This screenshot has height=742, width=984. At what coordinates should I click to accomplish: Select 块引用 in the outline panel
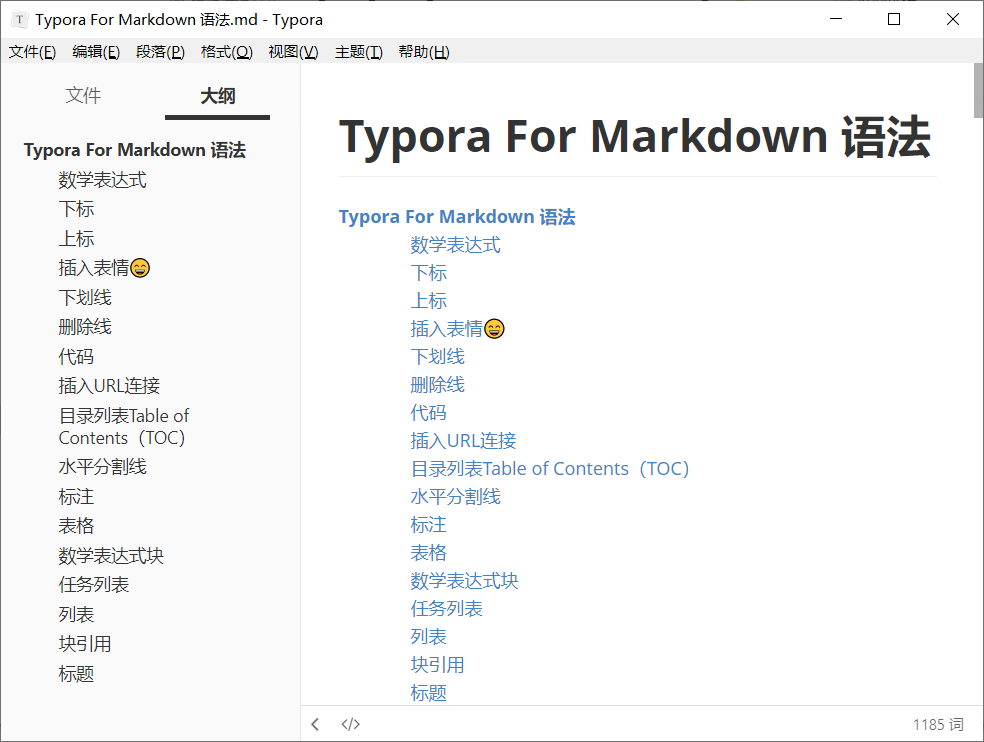coord(85,644)
